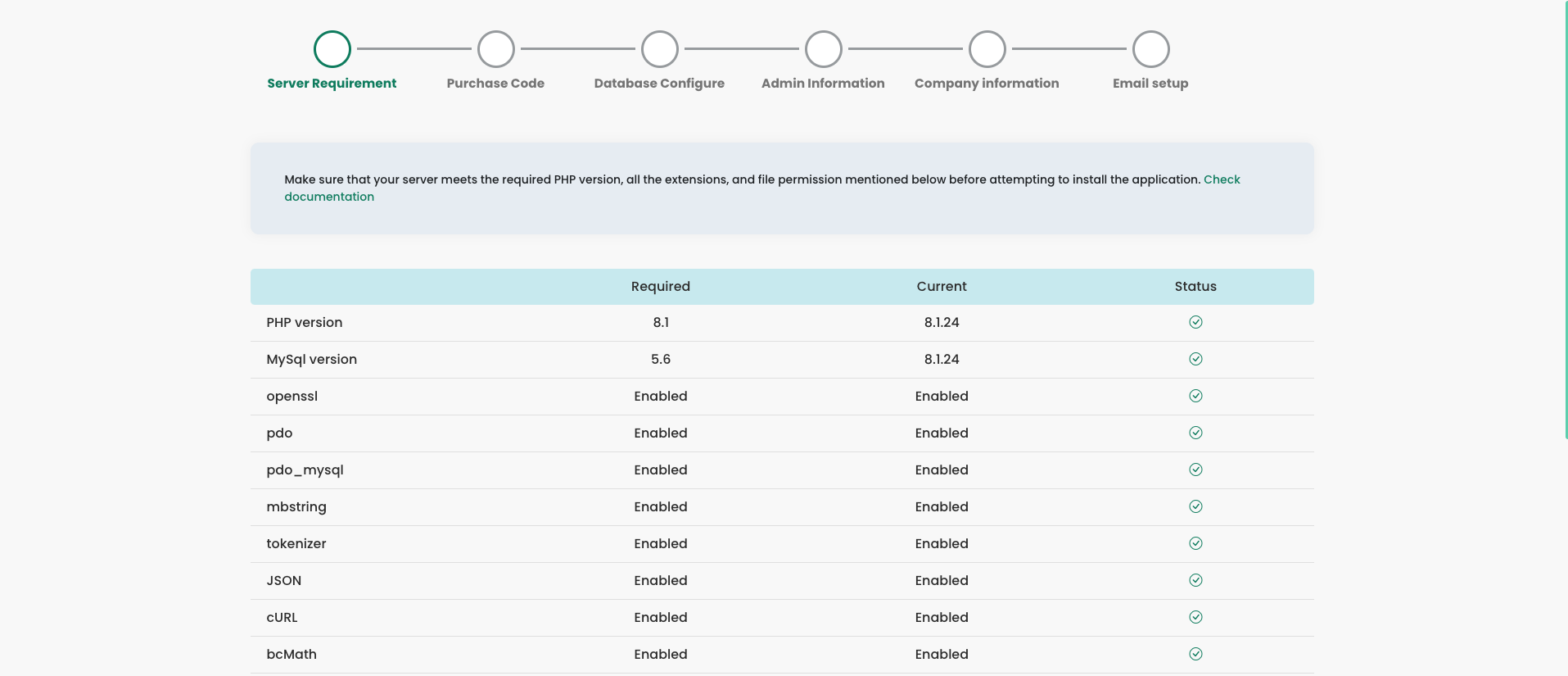Click the tokenizer row label
The image size is (1568, 676).
(x=296, y=544)
